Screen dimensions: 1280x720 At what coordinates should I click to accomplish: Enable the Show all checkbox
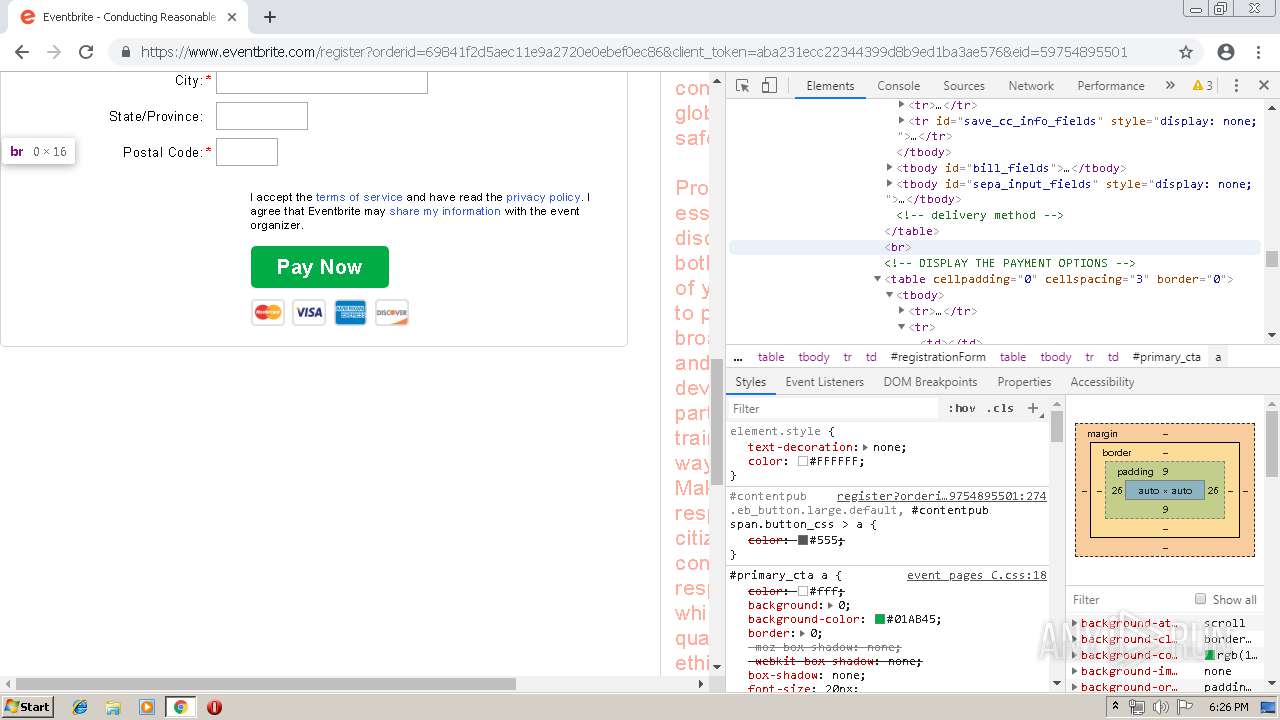coord(1200,599)
